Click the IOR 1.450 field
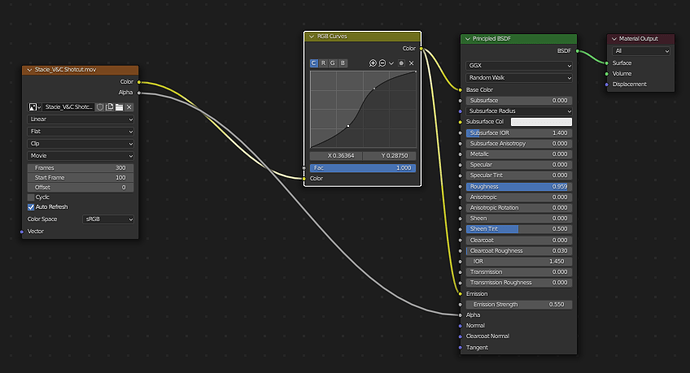 point(519,261)
